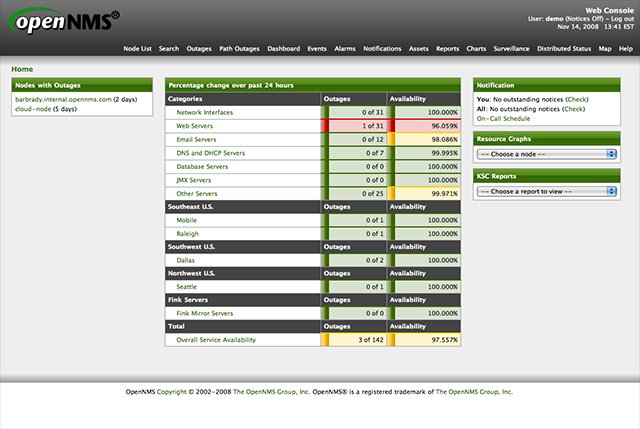The image size is (640, 429).
Task: Open the Assets page
Action: [x=418, y=49]
